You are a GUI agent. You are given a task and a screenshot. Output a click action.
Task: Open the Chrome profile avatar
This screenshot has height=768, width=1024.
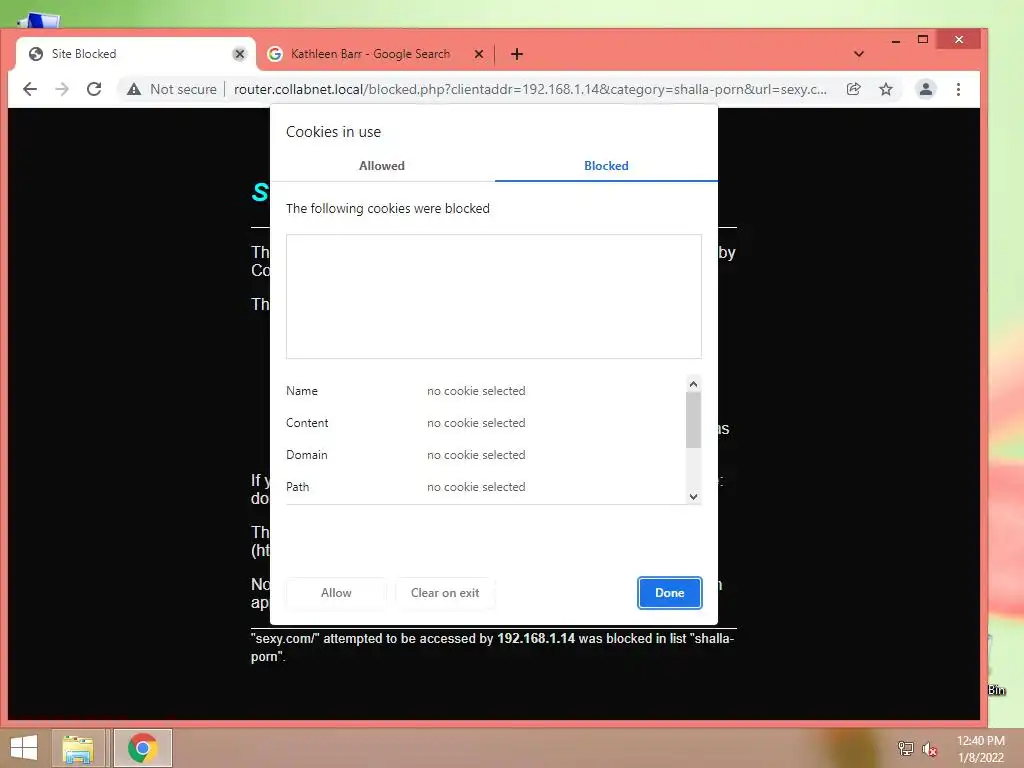[925, 89]
